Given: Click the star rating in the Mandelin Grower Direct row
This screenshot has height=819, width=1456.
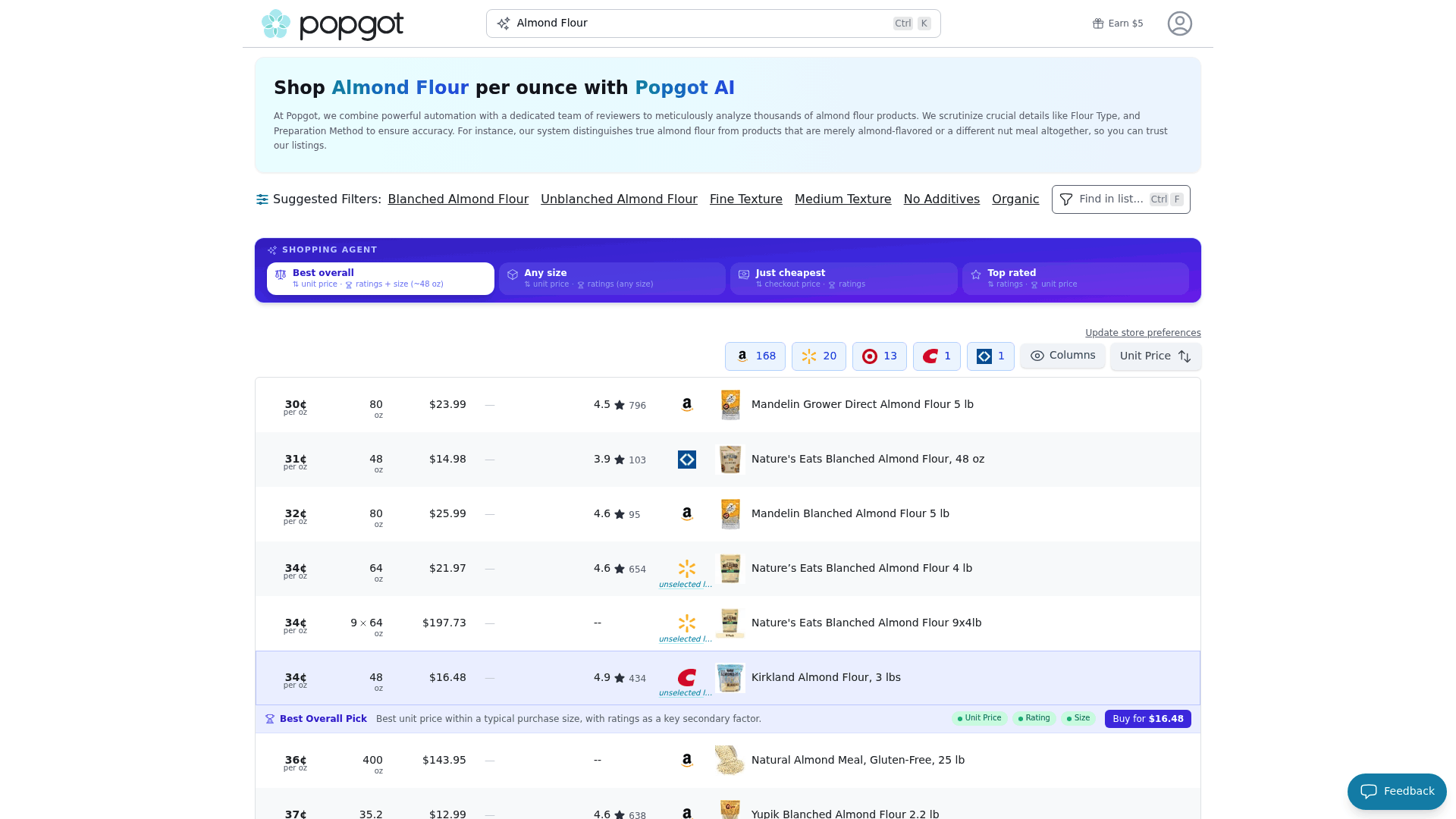Looking at the screenshot, I should coord(620,405).
